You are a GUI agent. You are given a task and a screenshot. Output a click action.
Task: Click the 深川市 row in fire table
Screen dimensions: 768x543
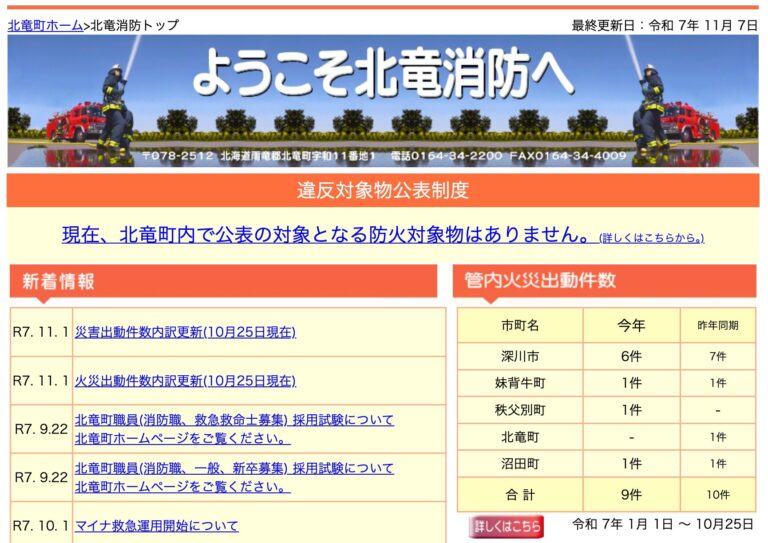click(520, 356)
